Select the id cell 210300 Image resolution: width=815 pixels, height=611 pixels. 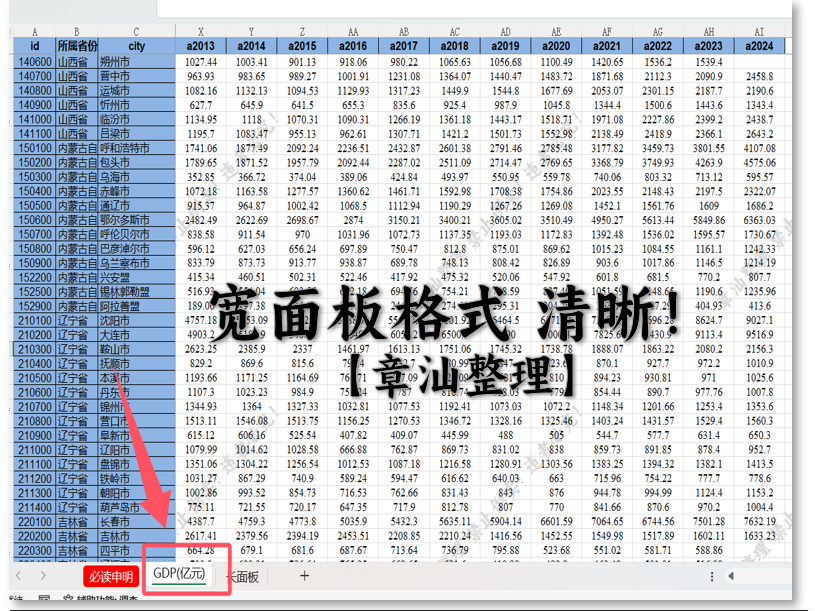click(35, 349)
